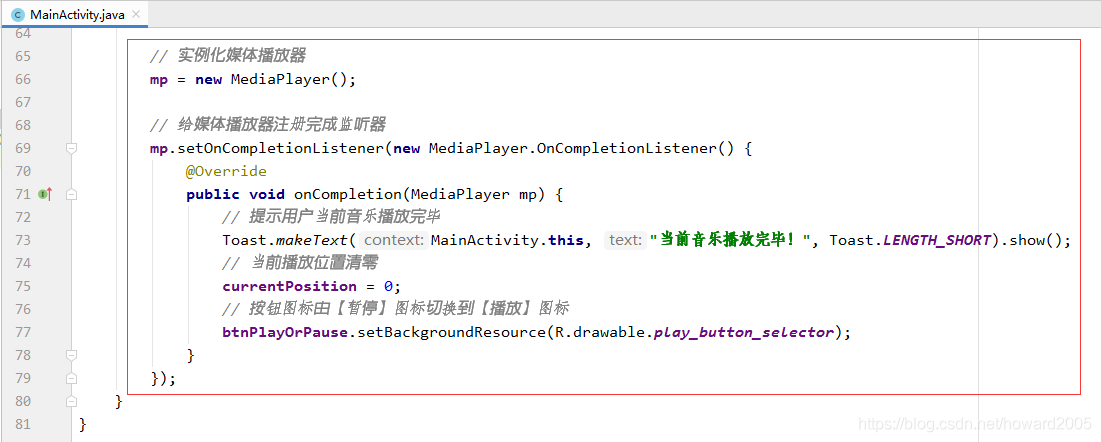Click the setBackgroundResource method call

point(451,332)
